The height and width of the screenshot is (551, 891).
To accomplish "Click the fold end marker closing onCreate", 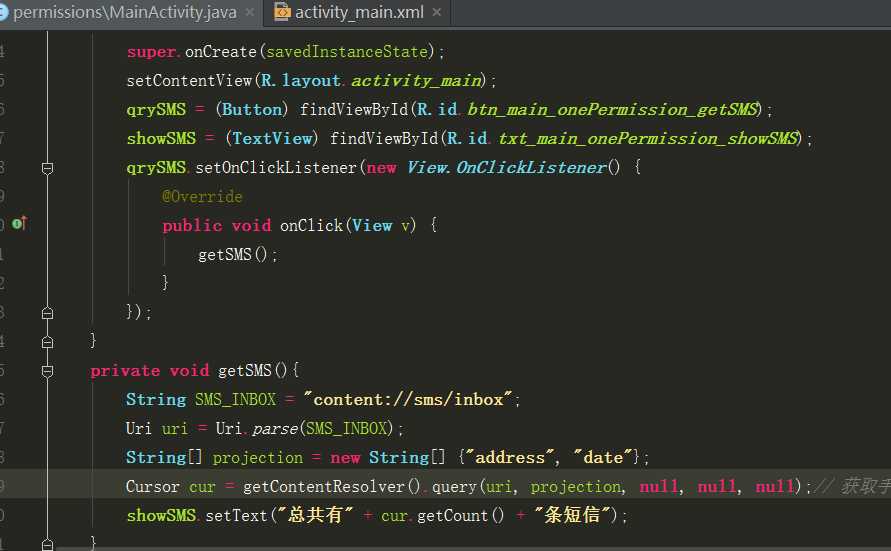I will pyautogui.click(x=48, y=342).
